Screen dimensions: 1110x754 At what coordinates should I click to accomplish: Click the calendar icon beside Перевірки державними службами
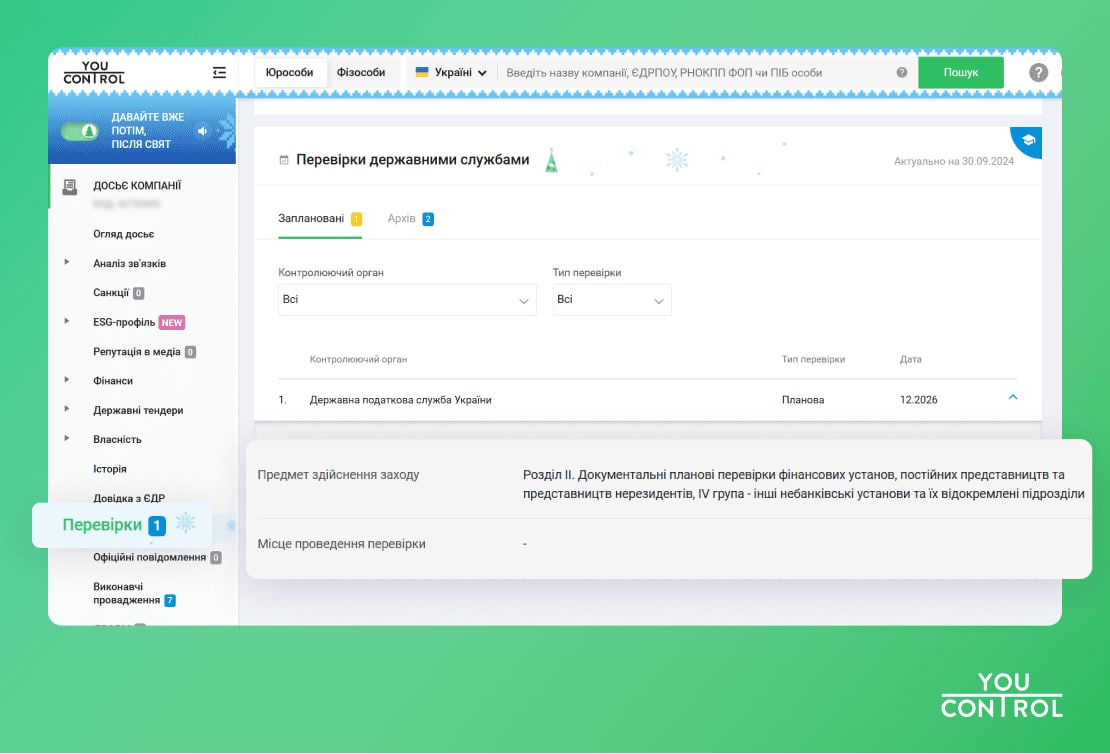286,159
